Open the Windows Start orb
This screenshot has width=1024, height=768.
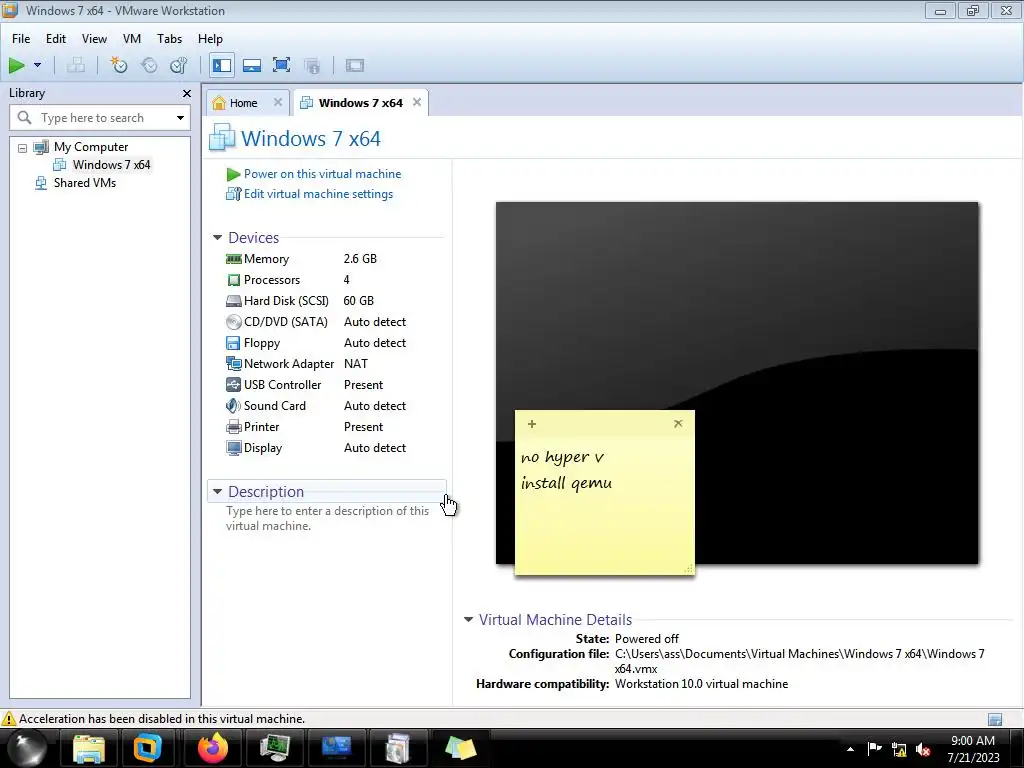tap(27, 748)
